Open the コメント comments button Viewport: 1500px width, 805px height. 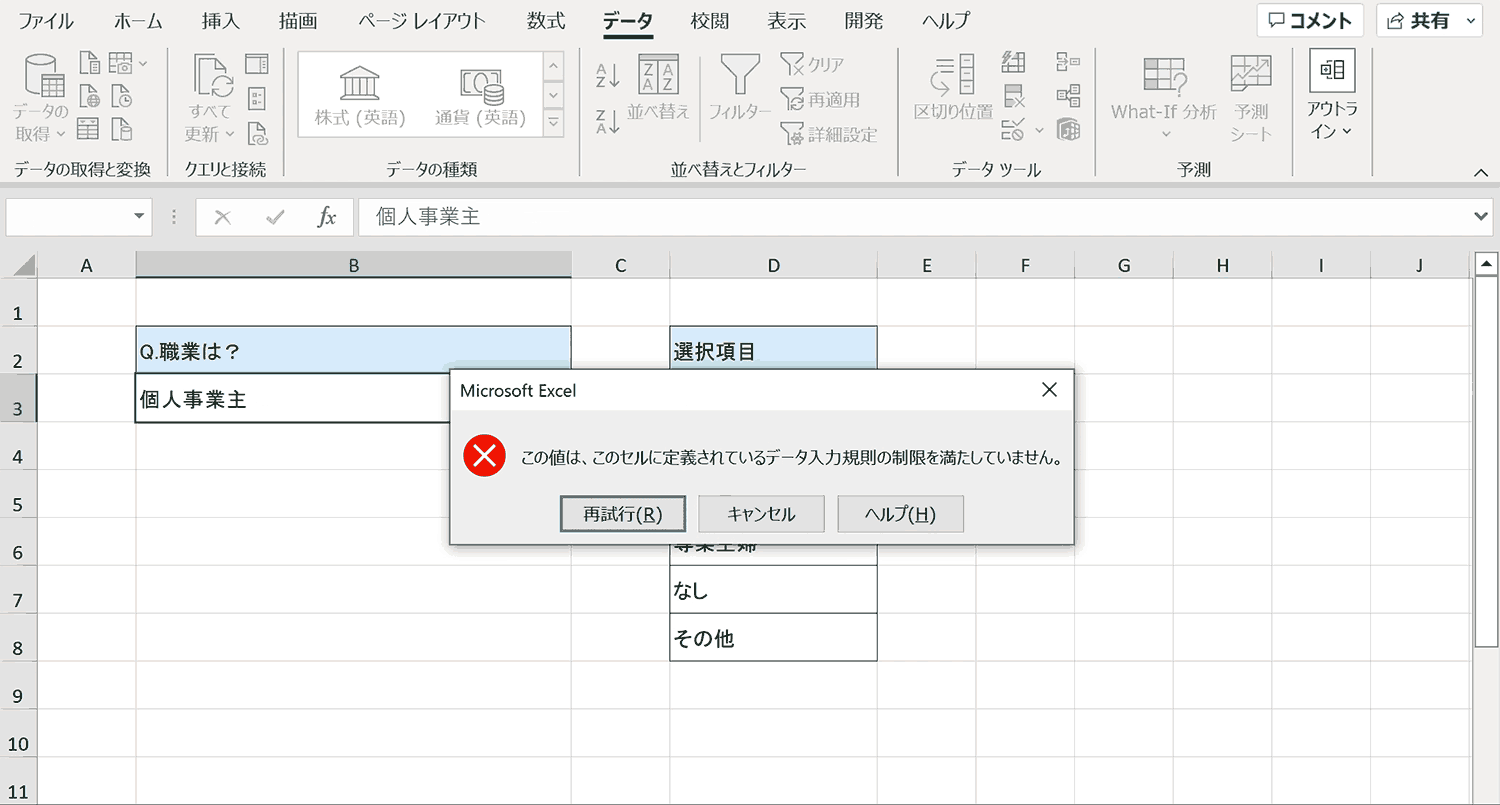(x=1311, y=20)
